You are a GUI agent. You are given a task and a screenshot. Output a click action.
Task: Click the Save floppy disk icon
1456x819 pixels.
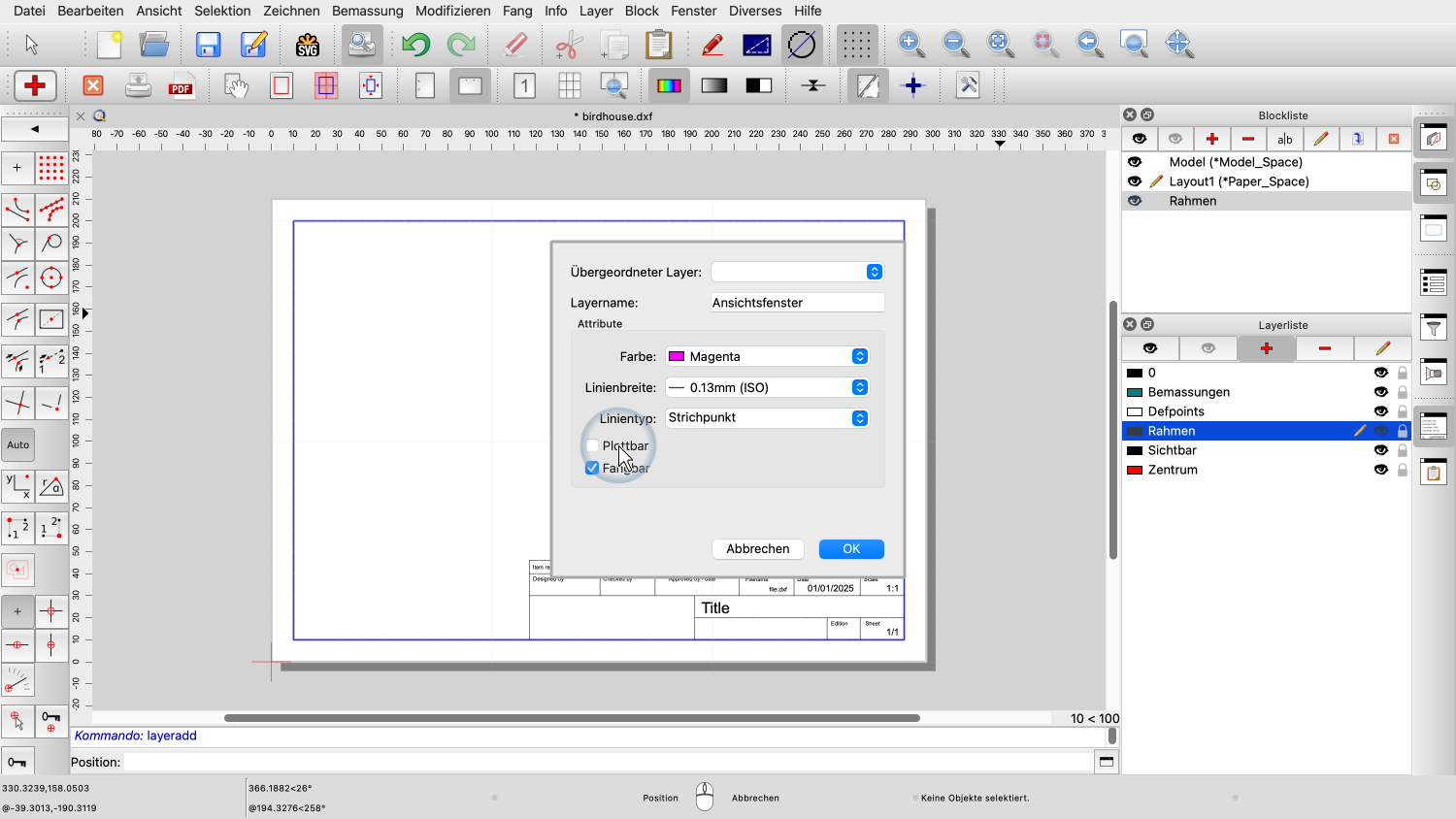pyautogui.click(x=208, y=45)
